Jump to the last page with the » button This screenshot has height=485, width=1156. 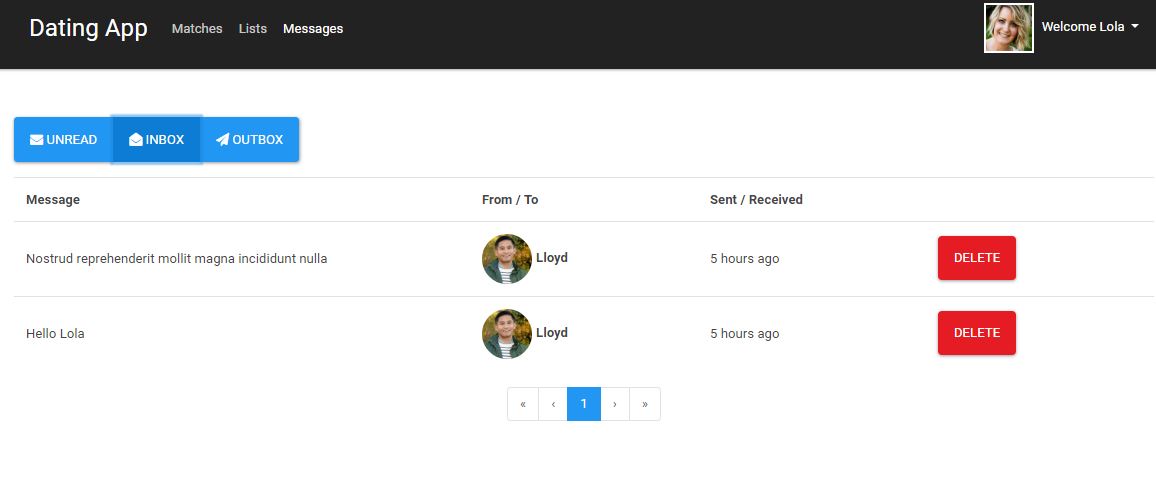(x=645, y=404)
